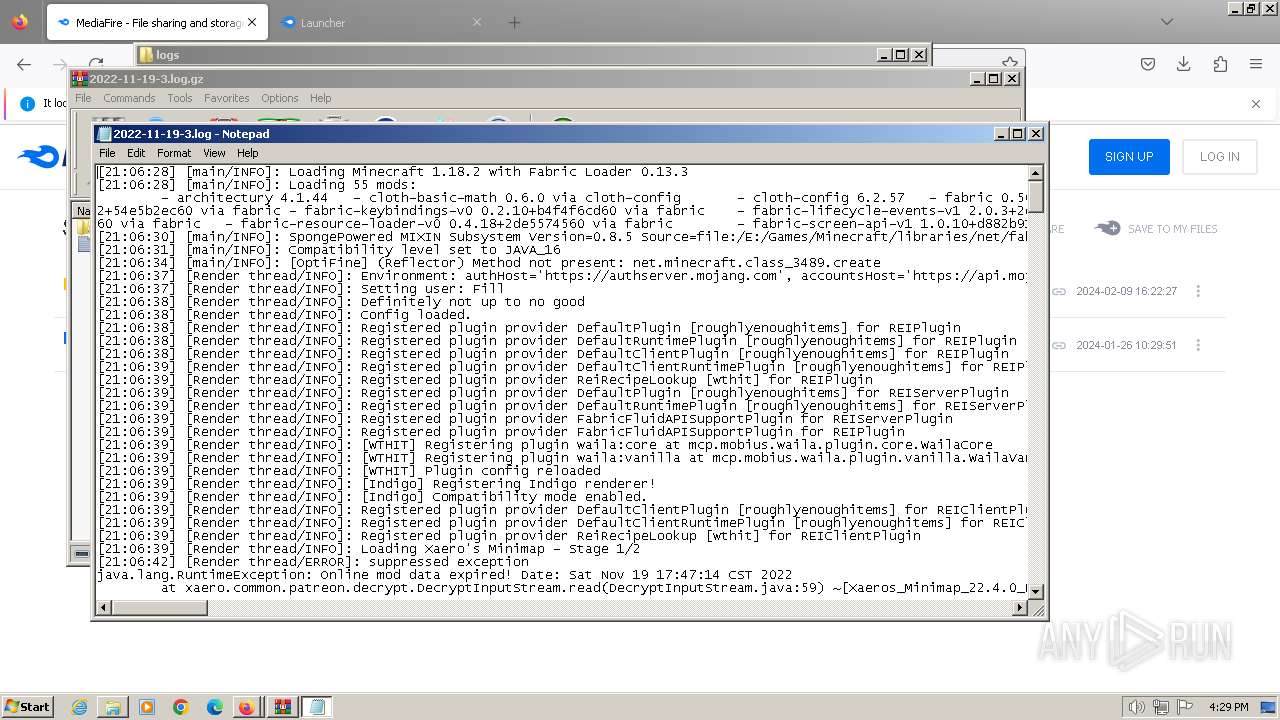1280x720 pixels.
Task: Open Notepad File menu
Action: (107, 153)
